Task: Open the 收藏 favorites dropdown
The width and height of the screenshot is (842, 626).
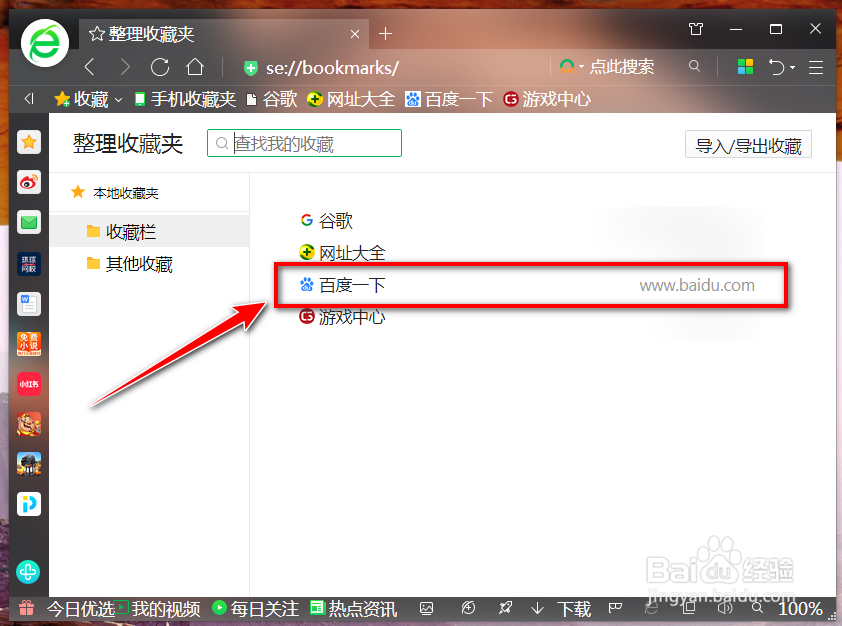Action: tap(89, 99)
